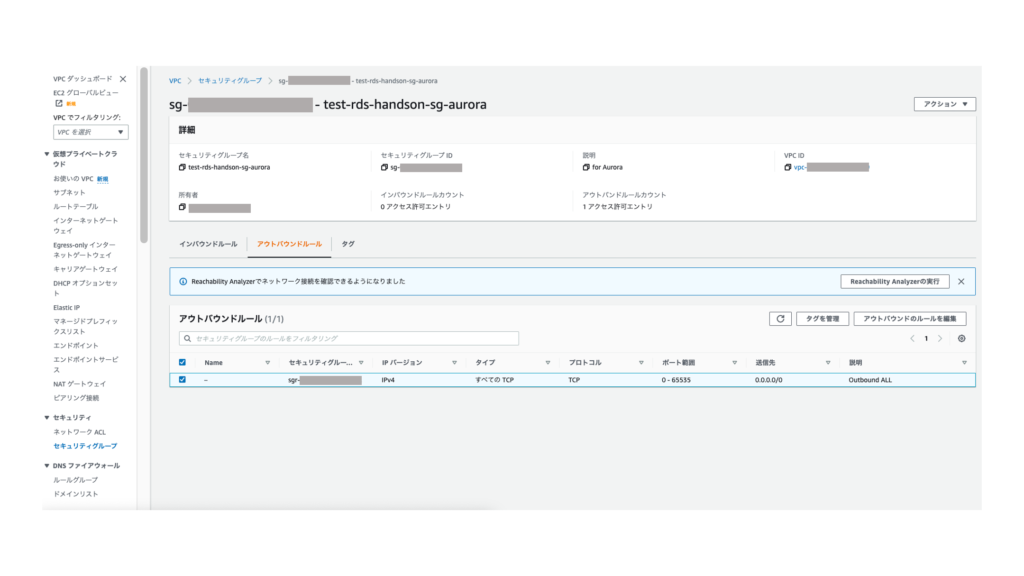The height and width of the screenshot is (576, 1024).
Task: Copy the 'for Aurora' description via copy icon
Action: coord(586,168)
